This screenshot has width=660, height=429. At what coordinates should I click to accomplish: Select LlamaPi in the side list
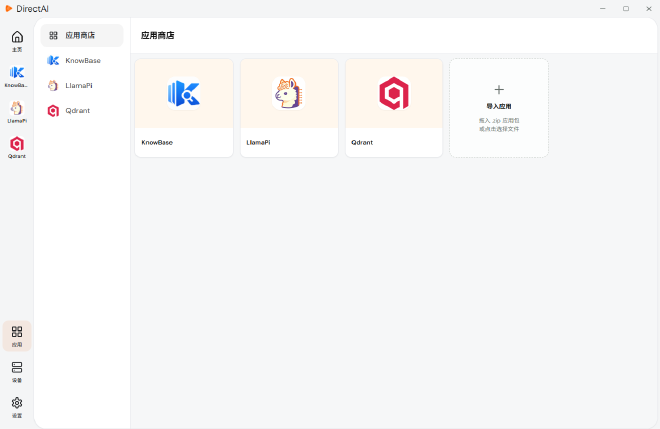[x=82, y=85]
